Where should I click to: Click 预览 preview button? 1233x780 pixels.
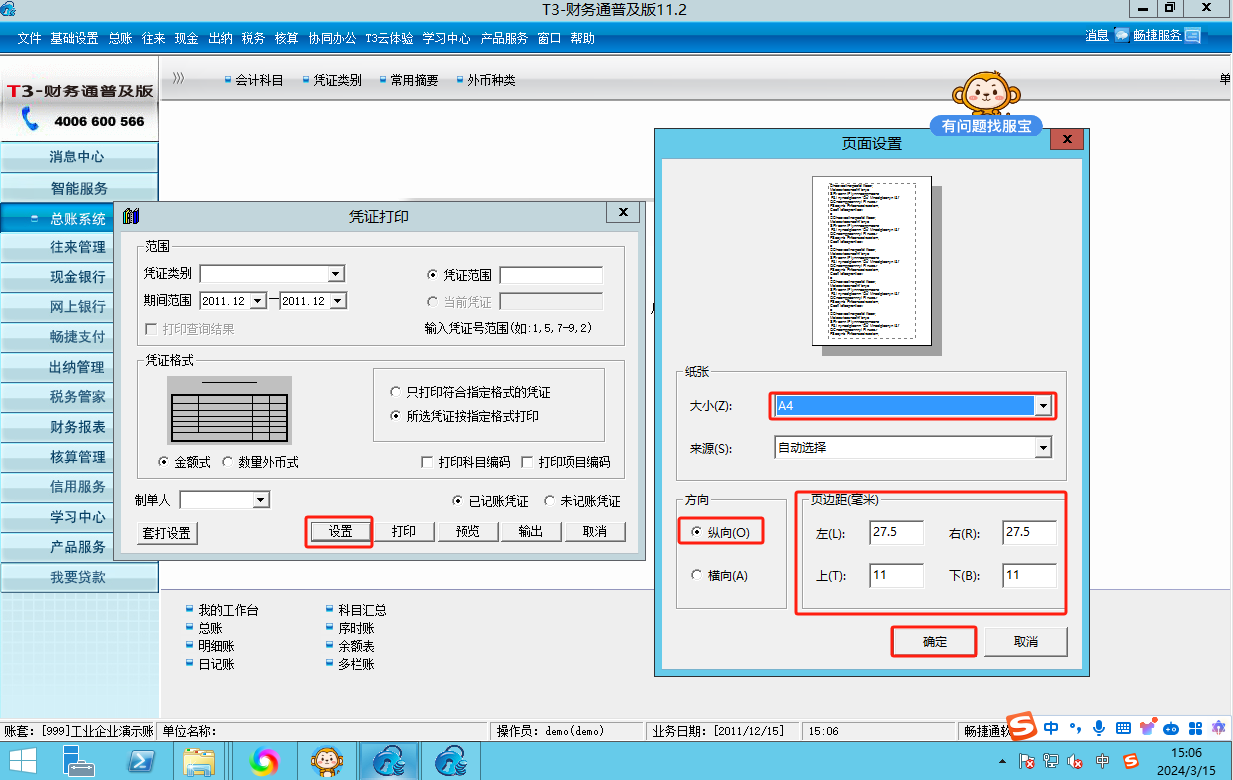467,532
